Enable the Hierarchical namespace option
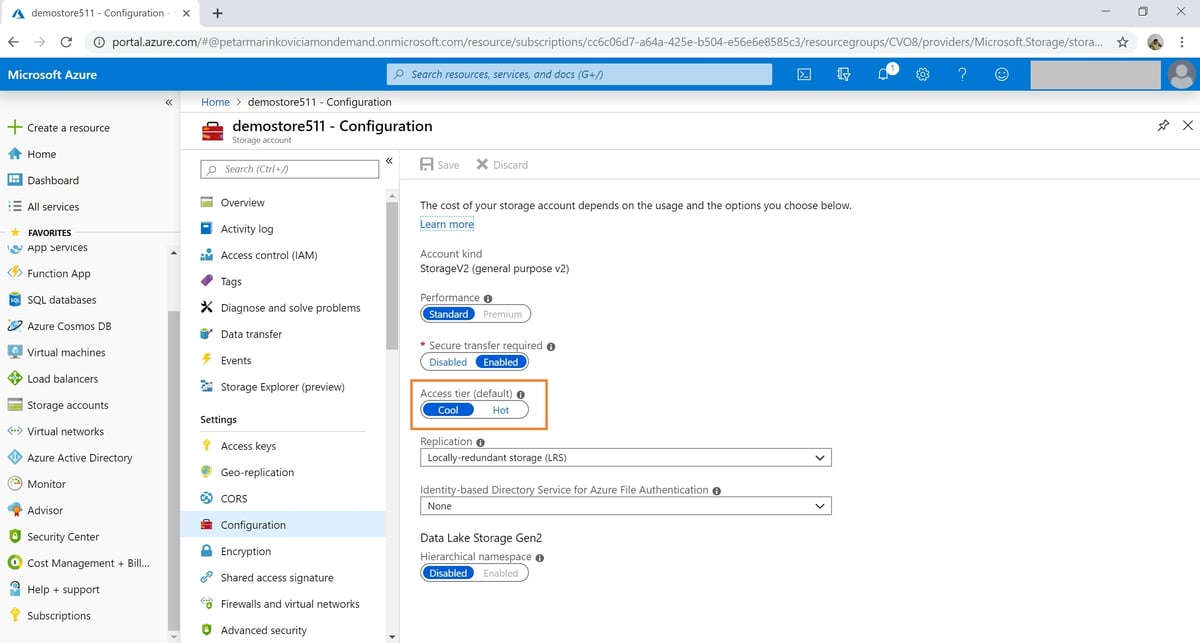 [x=501, y=572]
